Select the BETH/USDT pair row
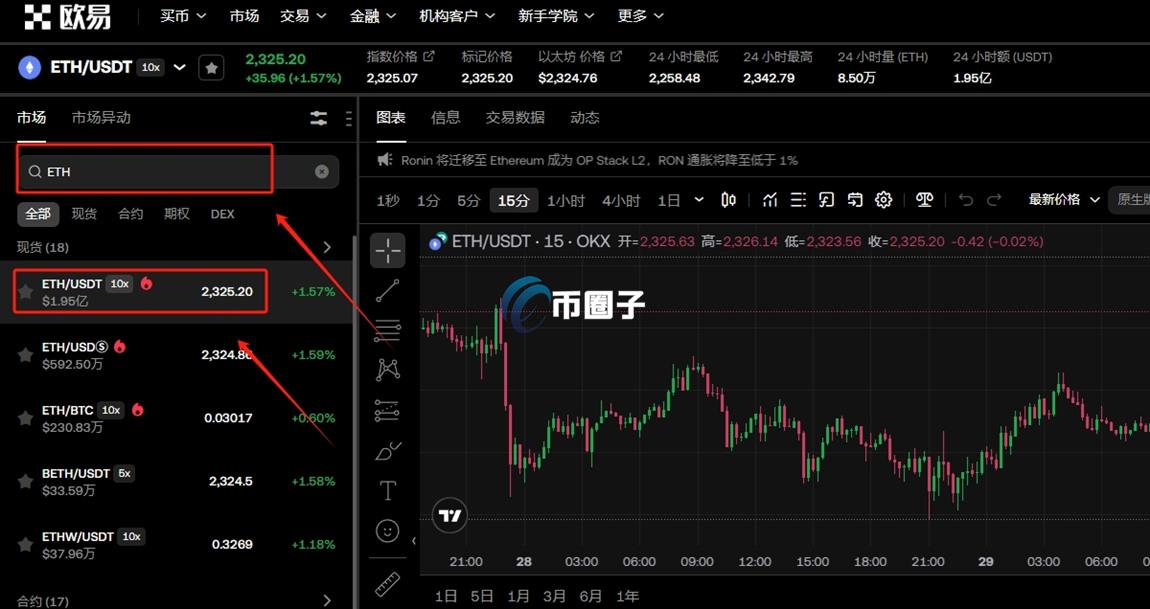 (x=178, y=481)
